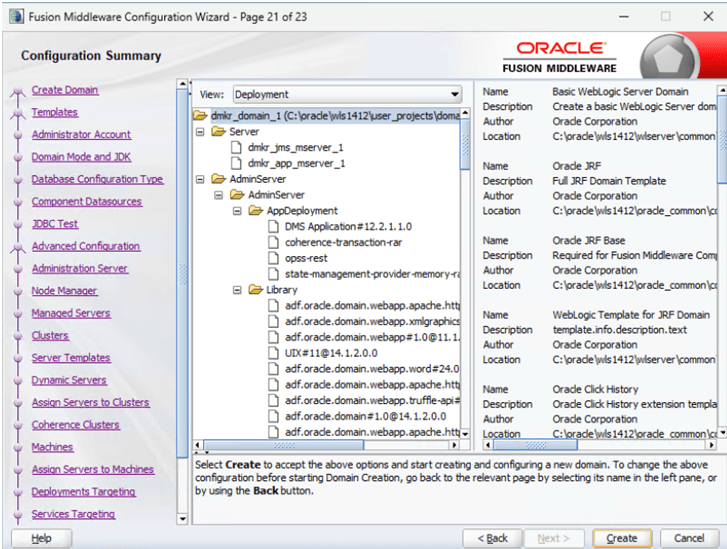The width and height of the screenshot is (727, 549).
Task: Click the file icon for dmkr_app_mserver_1
Action: 236,163
